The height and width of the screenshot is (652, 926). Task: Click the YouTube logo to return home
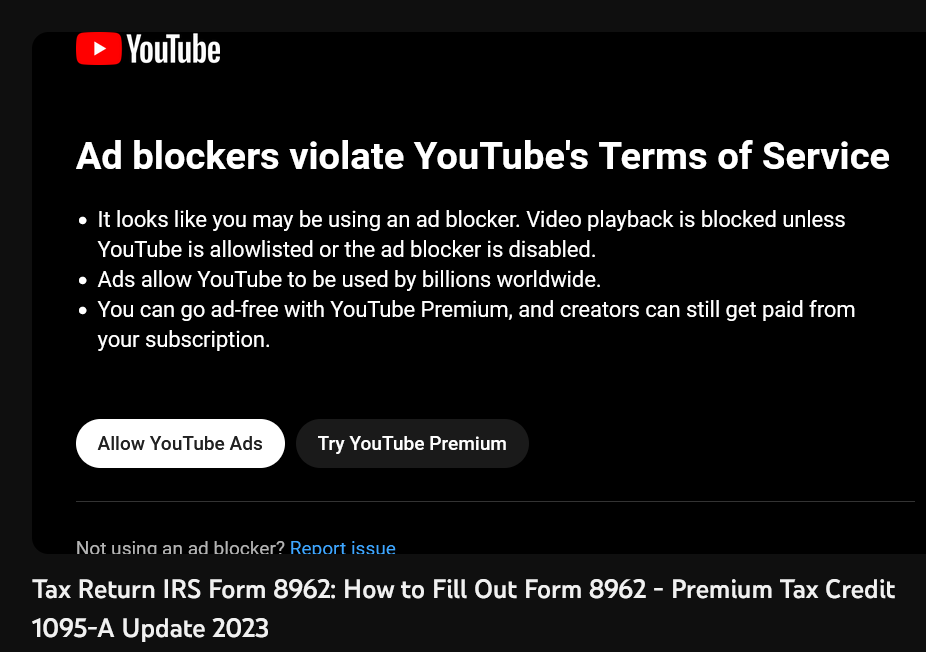coord(148,47)
